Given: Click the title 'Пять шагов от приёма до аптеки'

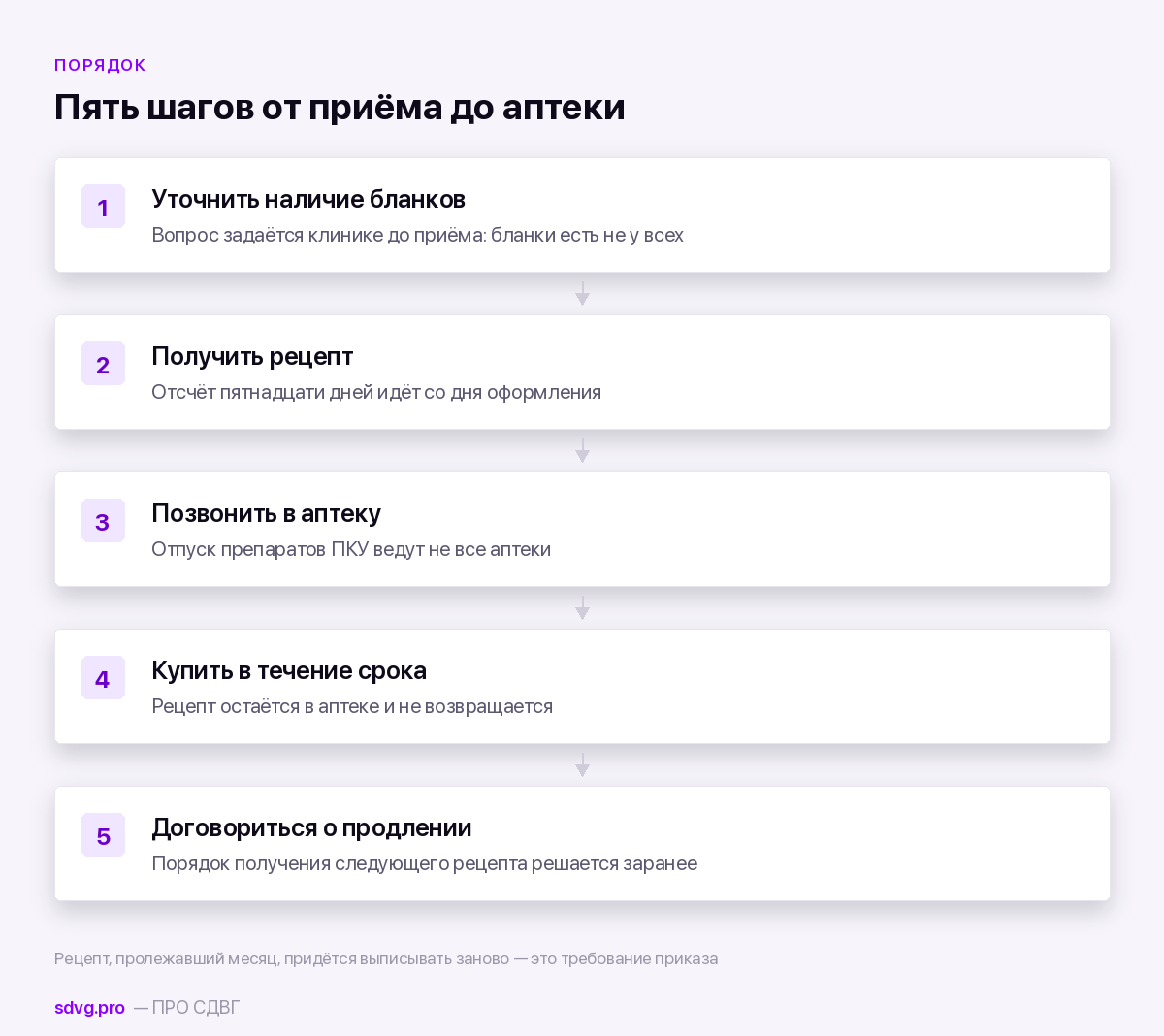Looking at the screenshot, I should [339, 107].
